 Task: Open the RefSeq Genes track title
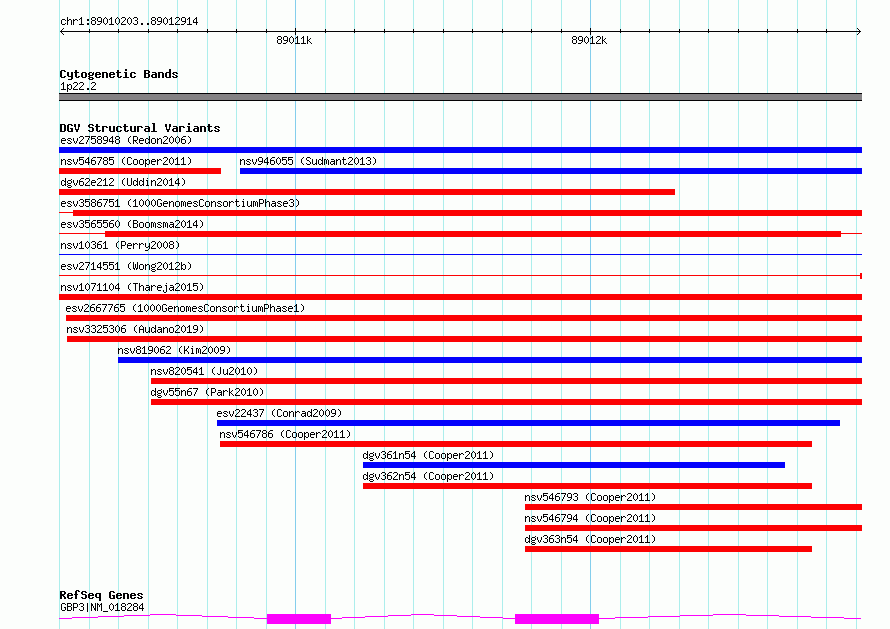pos(102,595)
